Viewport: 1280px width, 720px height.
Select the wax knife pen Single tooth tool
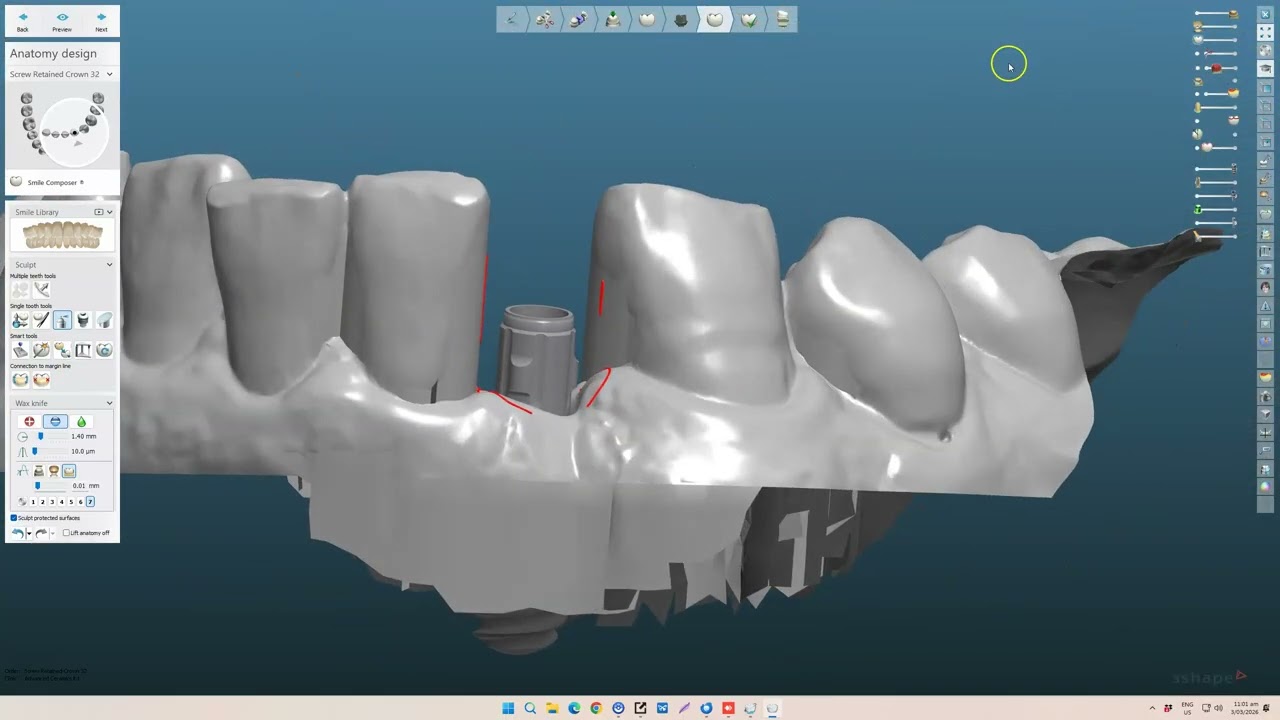pyautogui.click(x=41, y=320)
